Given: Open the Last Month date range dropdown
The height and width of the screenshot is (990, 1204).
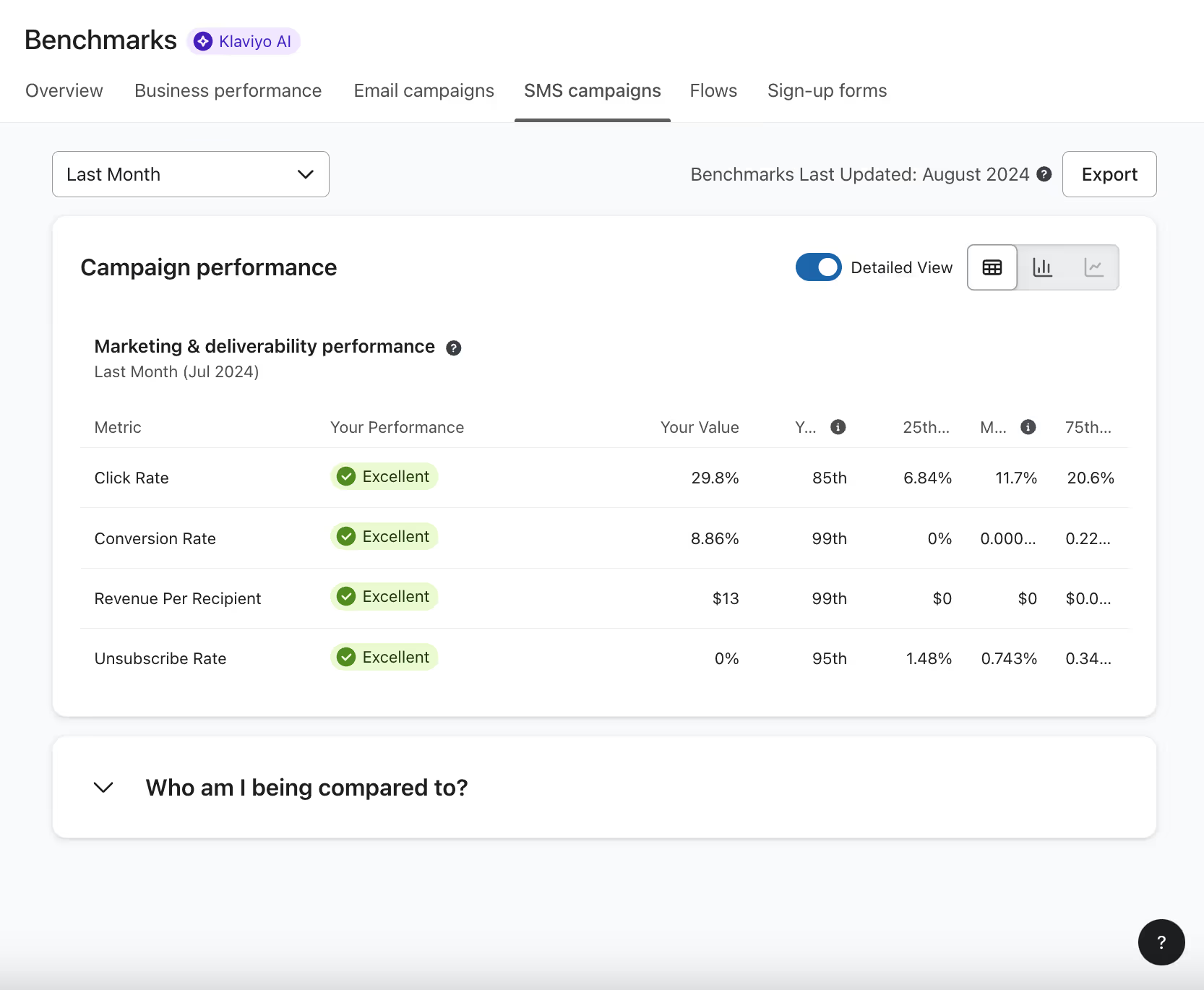Looking at the screenshot, I should (191, 174).
